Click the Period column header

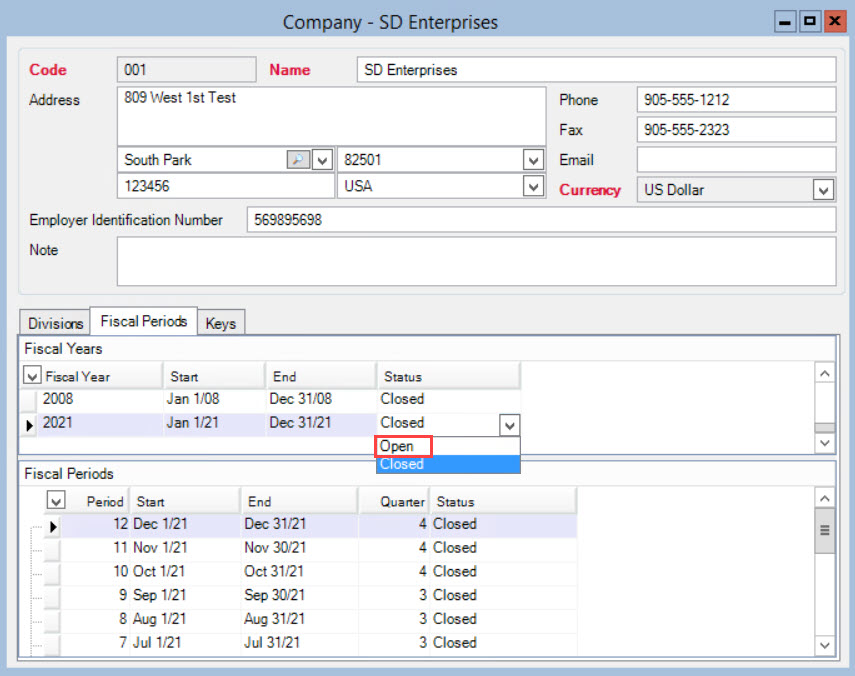pyautogui.click(x=98, y=501)
